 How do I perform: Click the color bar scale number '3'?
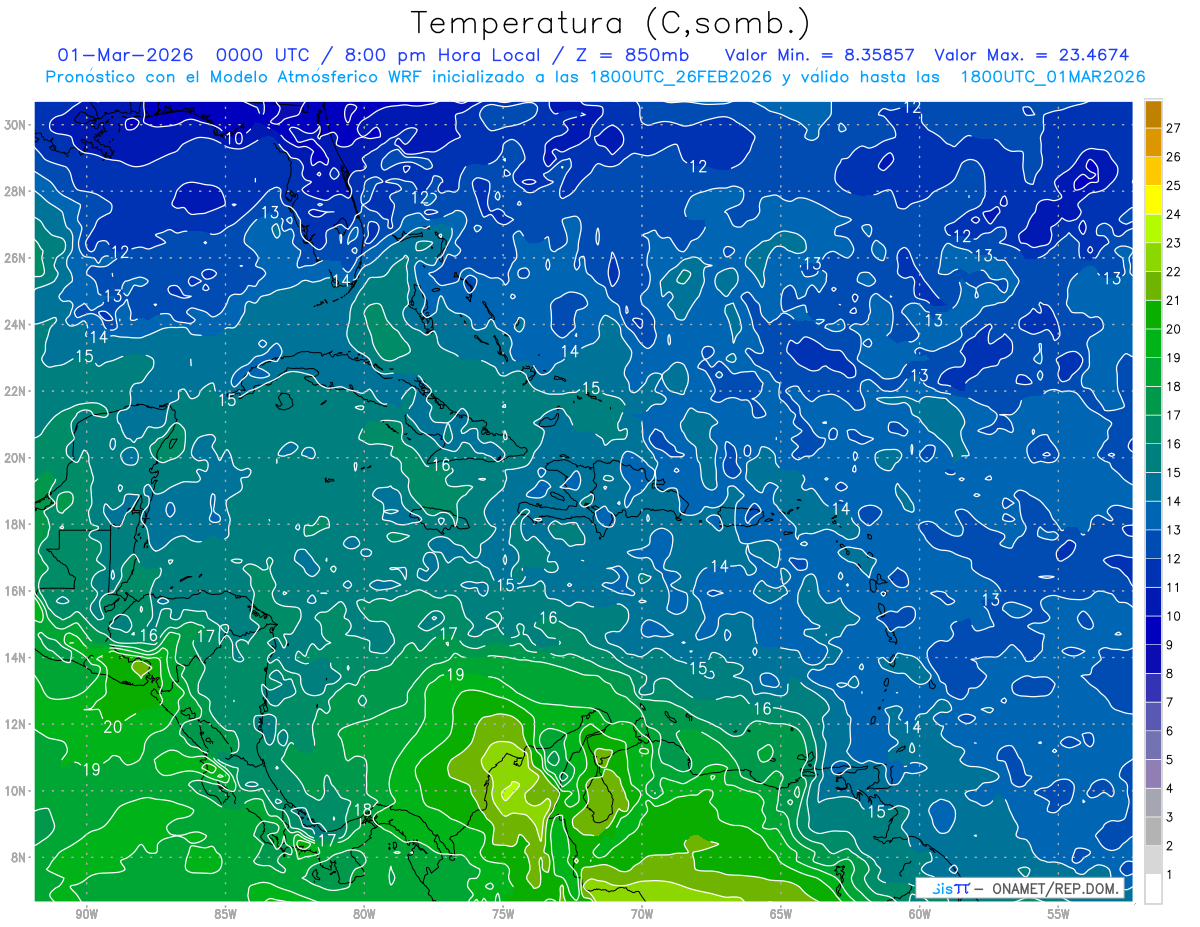tap(1169, 818)
